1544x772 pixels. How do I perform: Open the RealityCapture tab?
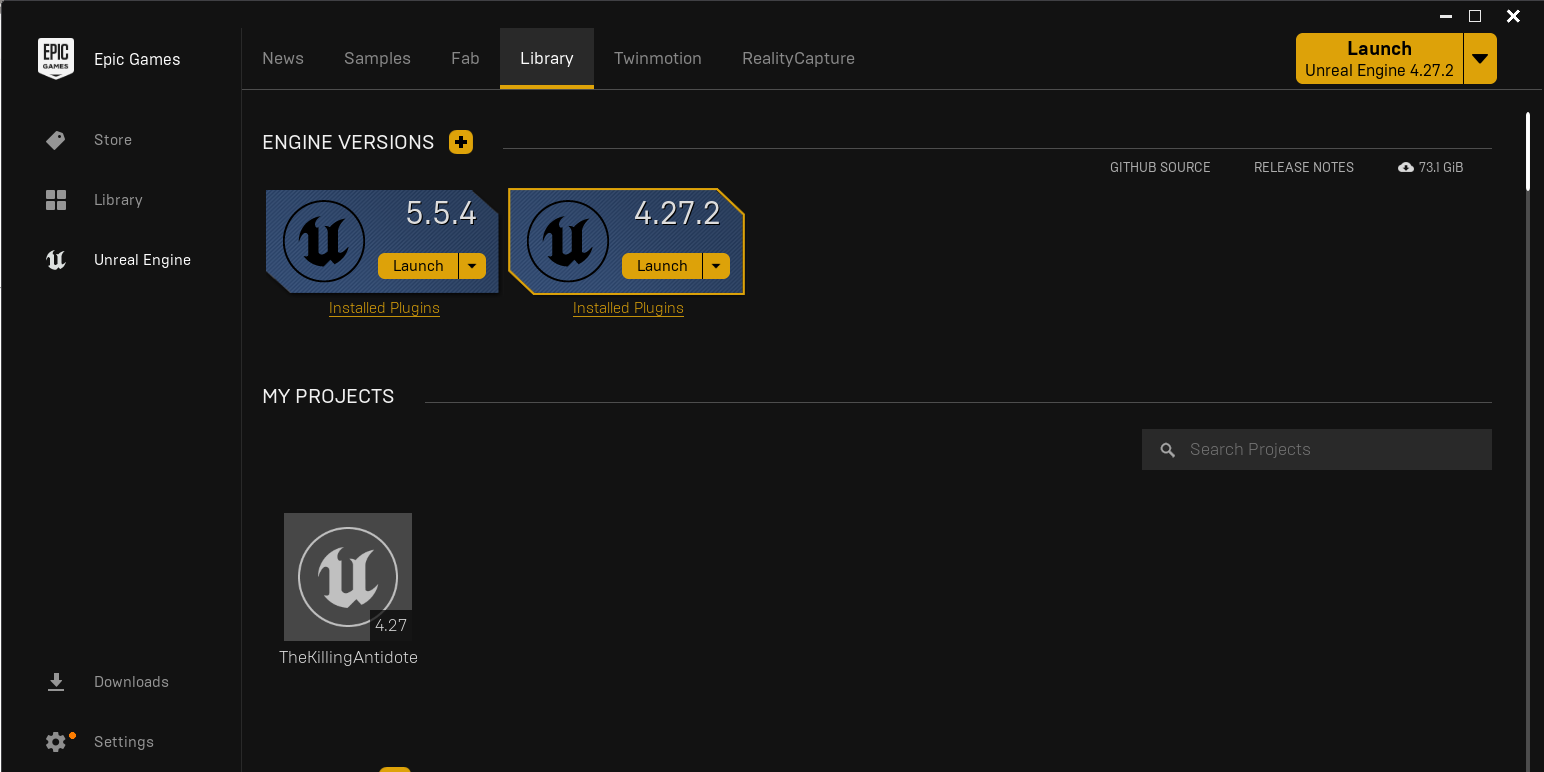pos(798,58)
